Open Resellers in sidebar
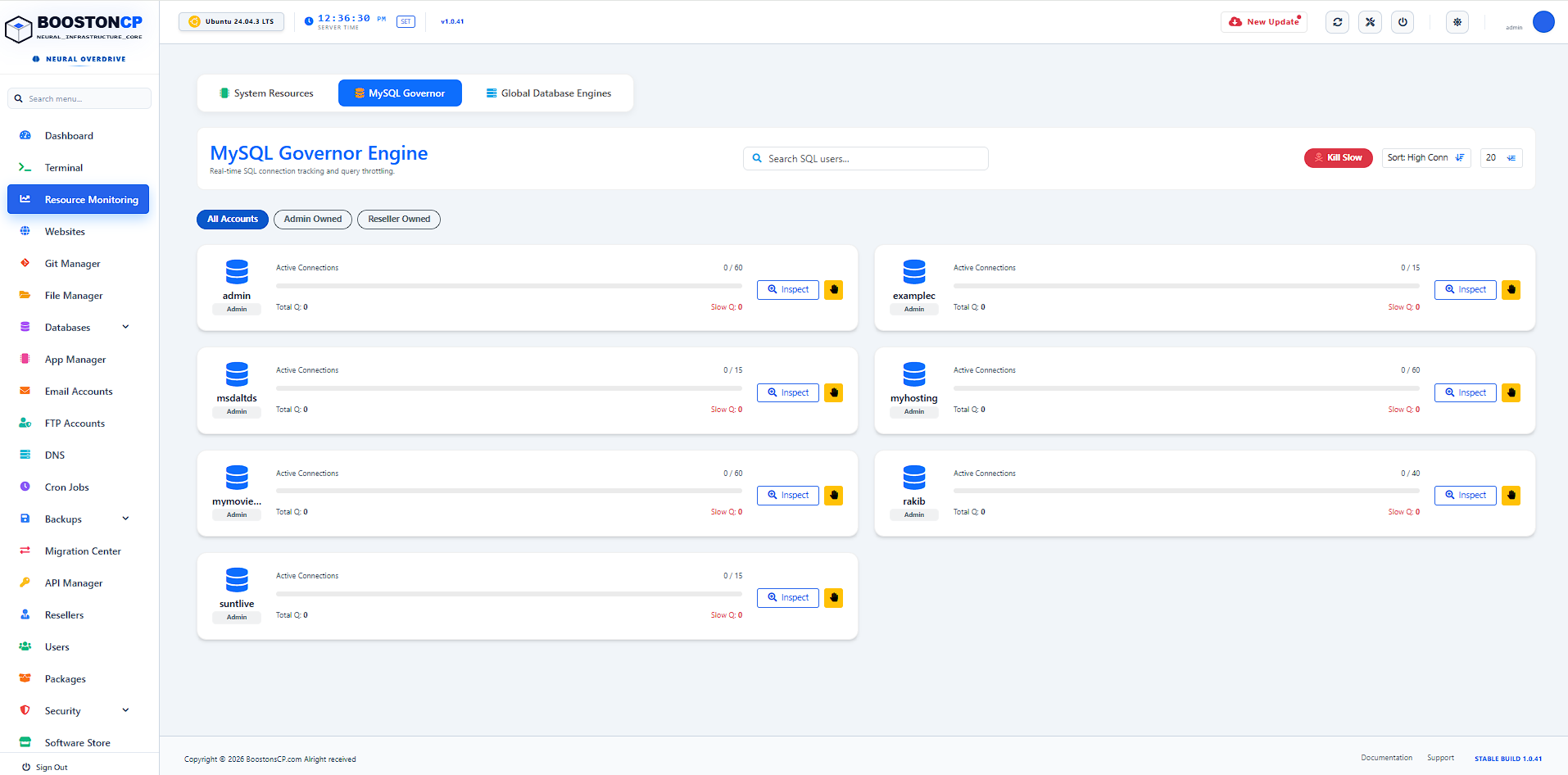Screen dimensions: 1568x775 coord(78,615)
